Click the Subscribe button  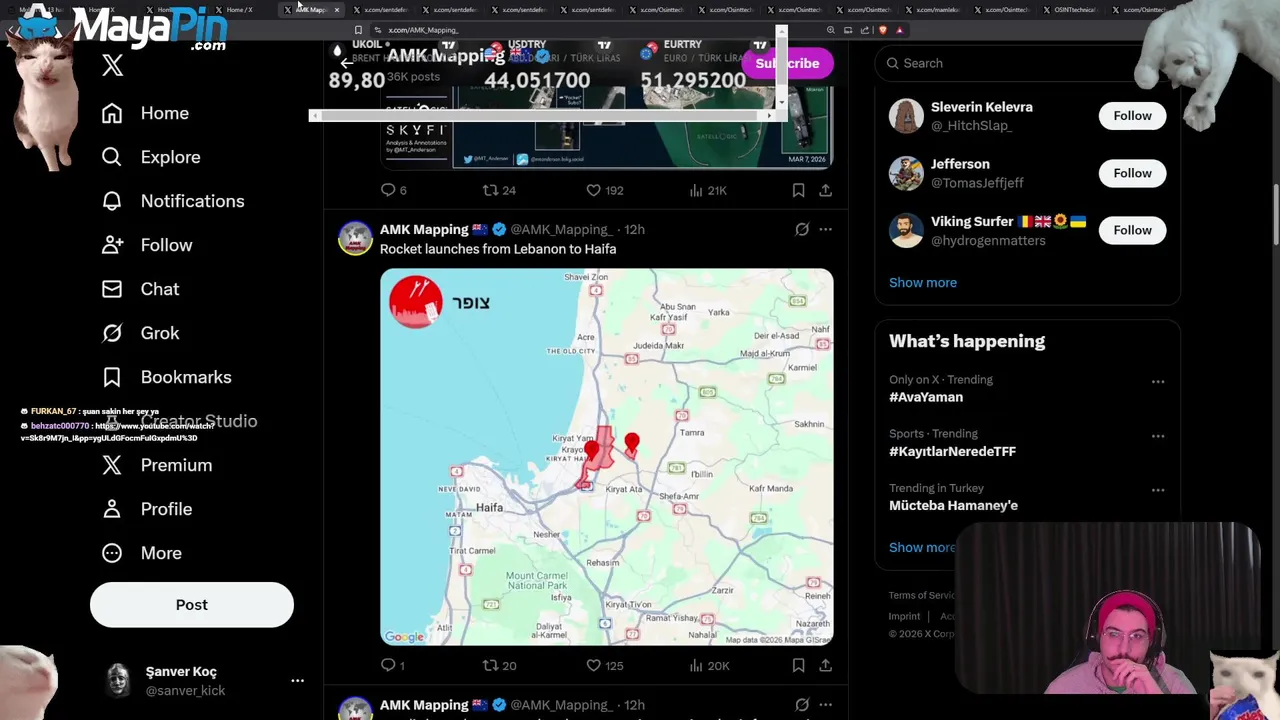click(787, 63)
